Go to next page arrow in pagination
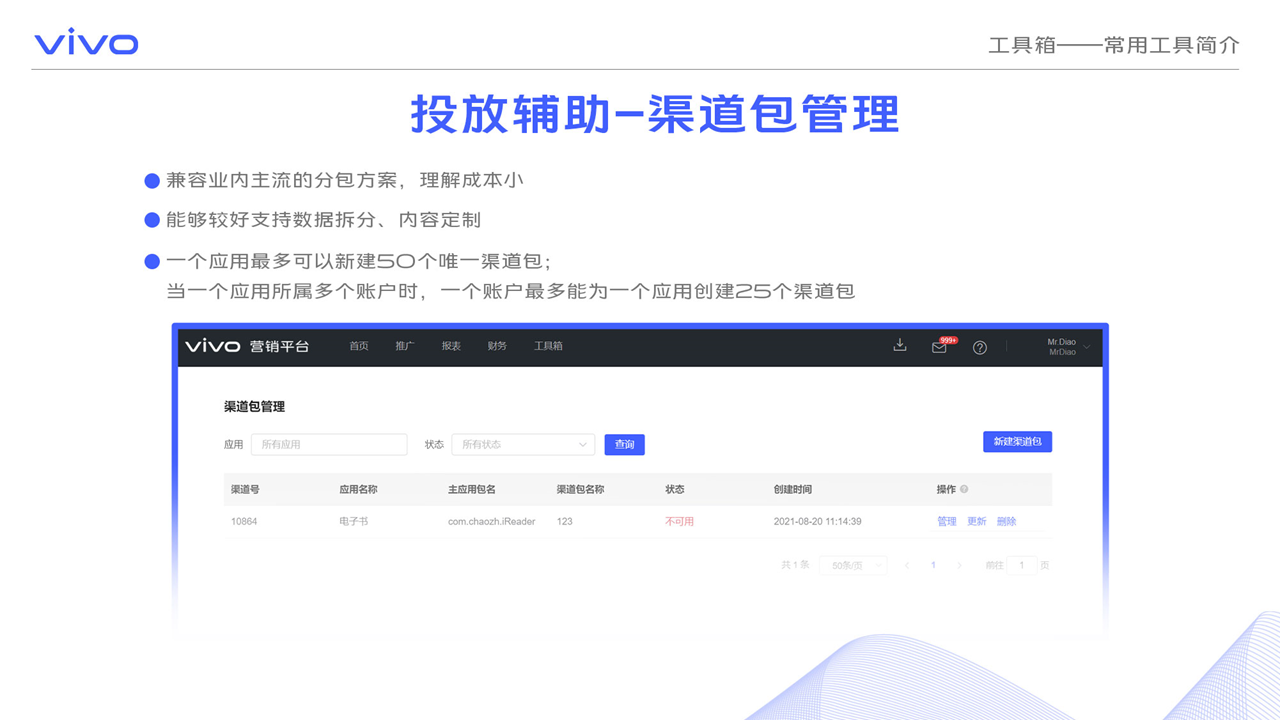 pyautogui.click(x=960, y=565)
